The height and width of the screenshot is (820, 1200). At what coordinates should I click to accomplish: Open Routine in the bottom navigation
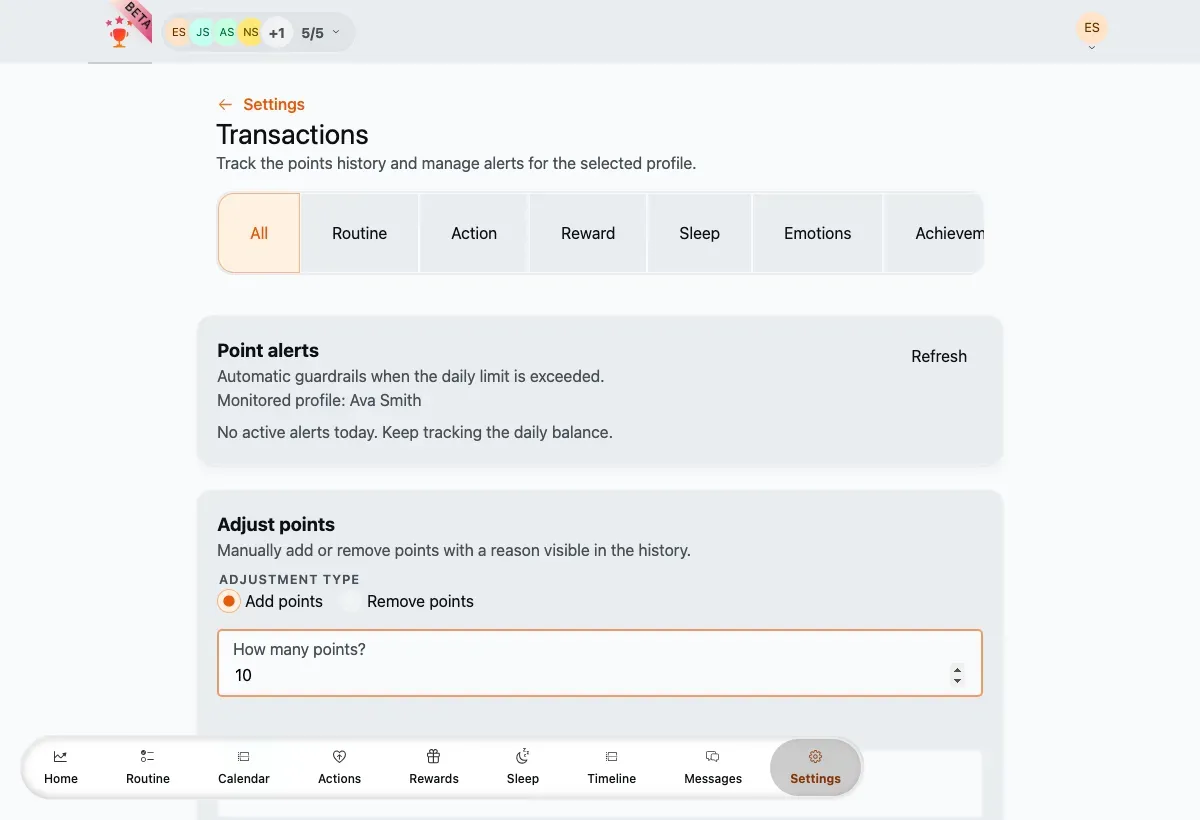point(148,767)
